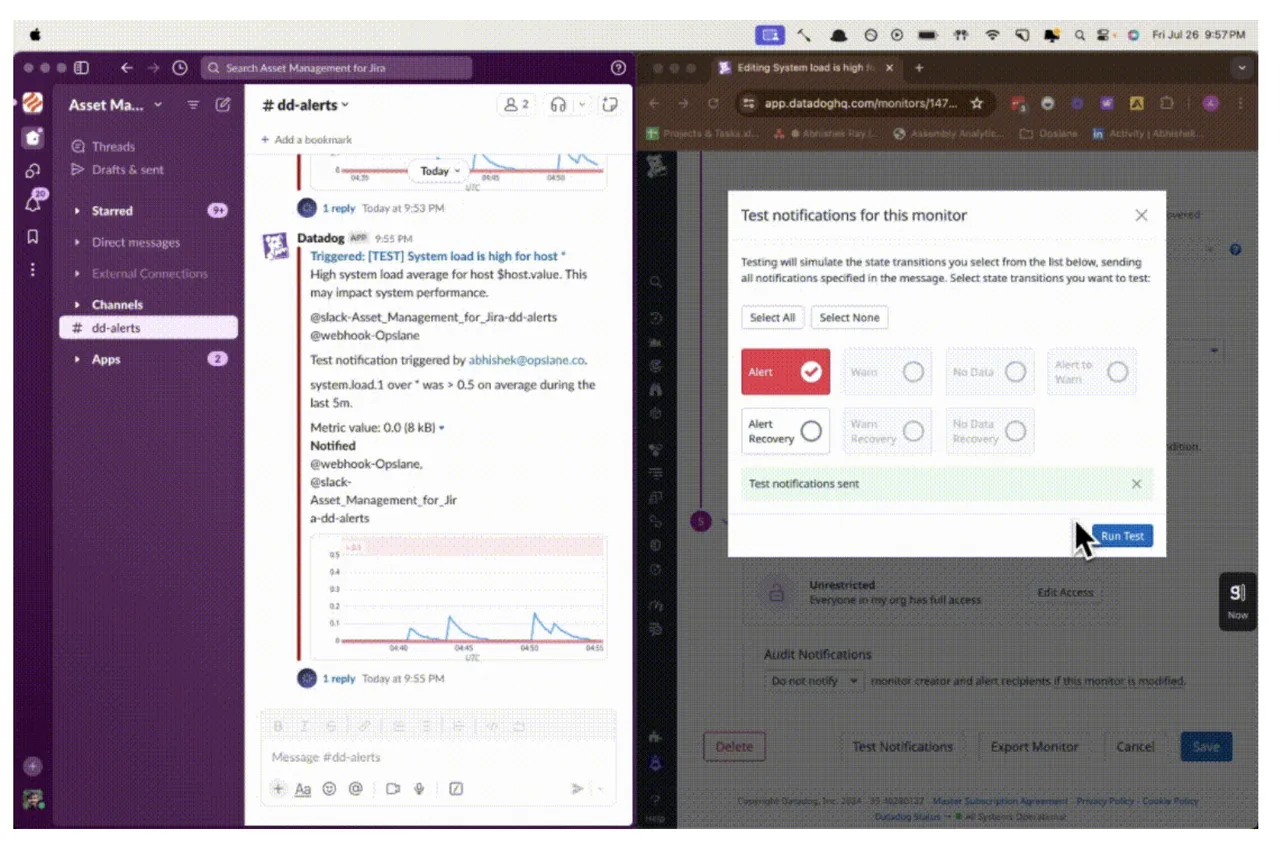The image size is (1280, 844).
Task: Open dd-alerts channel name dropdown
Action: coord(306,104)
